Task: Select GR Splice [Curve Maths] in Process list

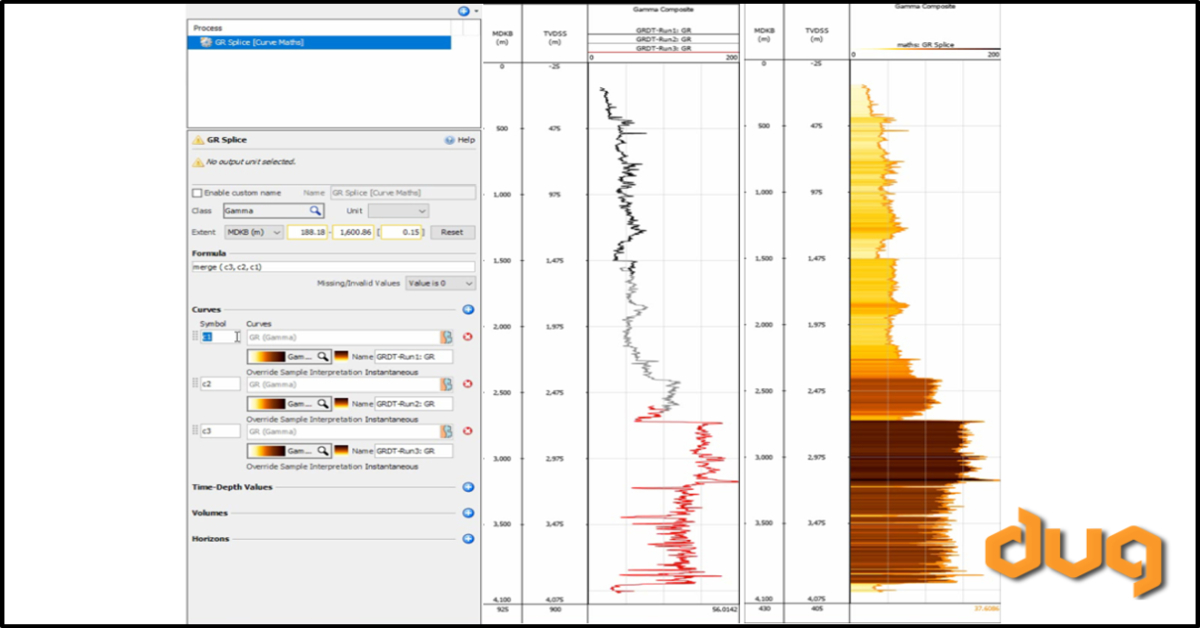Action: [x=260, y=42]
